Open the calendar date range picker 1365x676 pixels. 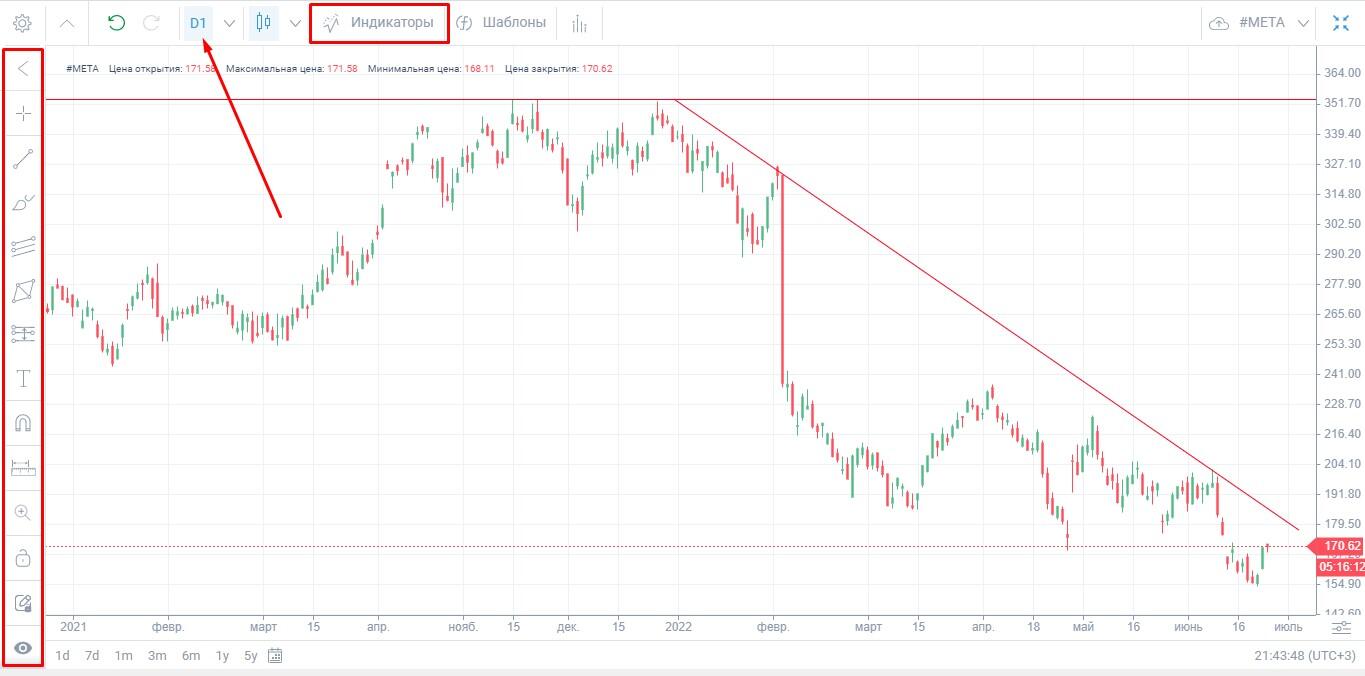275,656
